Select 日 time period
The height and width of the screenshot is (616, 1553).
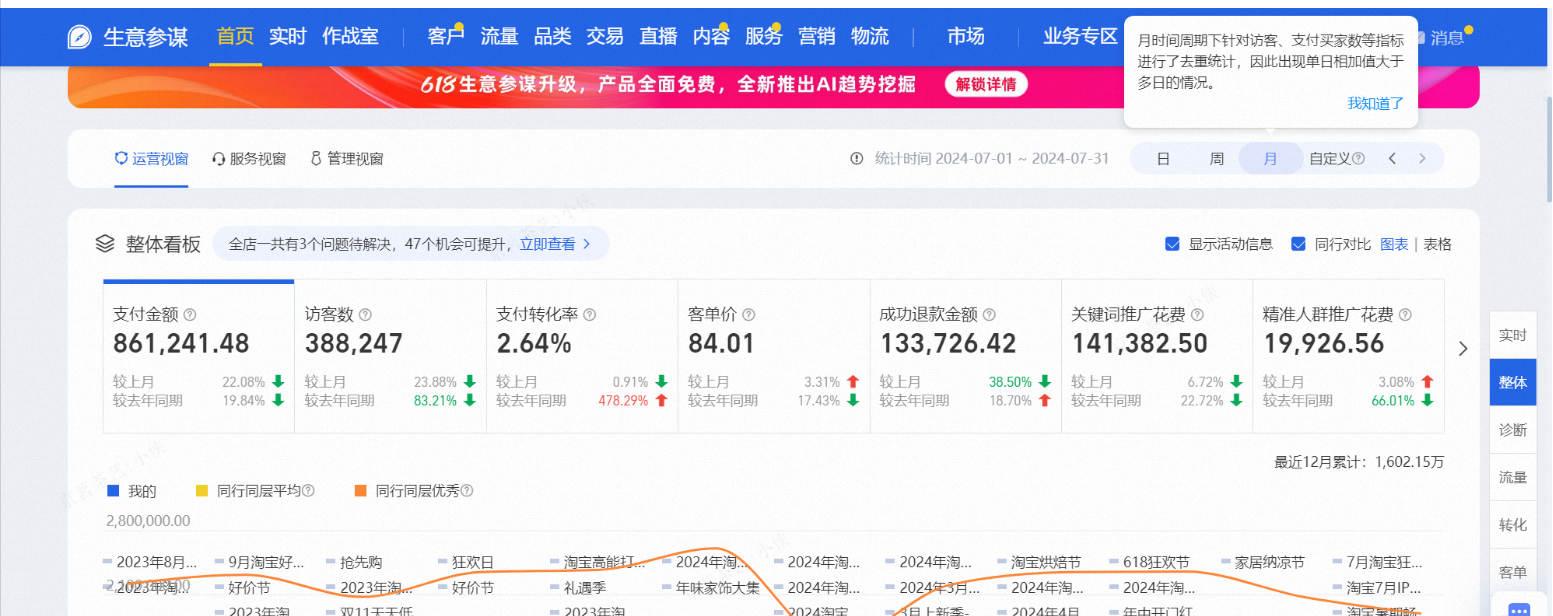1163,158
